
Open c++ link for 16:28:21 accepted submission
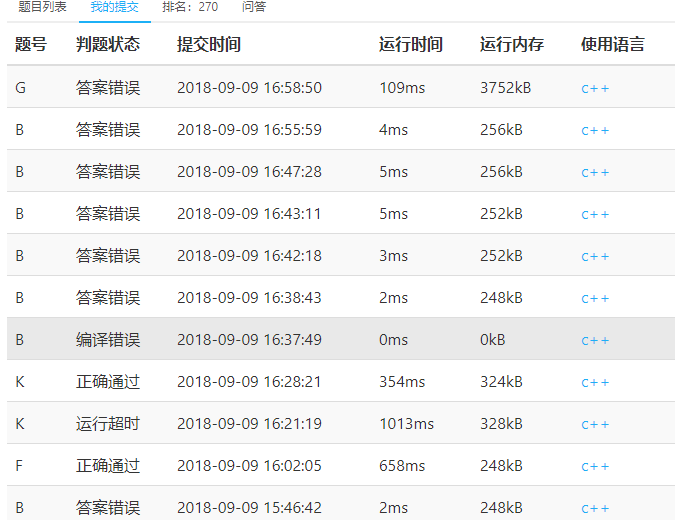(x=595, y=382)
